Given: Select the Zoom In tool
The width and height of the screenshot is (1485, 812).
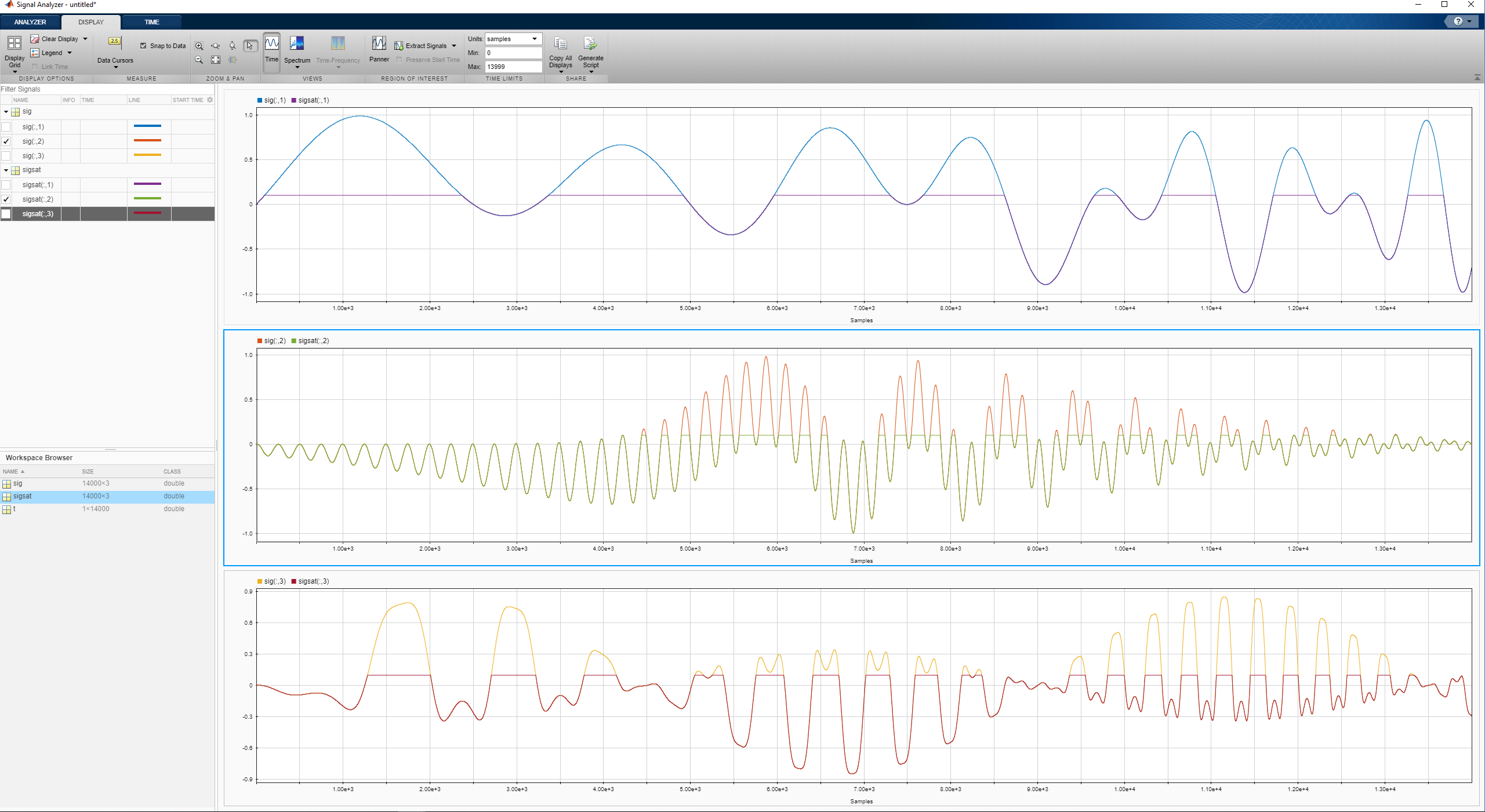Looking at the screenshot, I should 199,46.
